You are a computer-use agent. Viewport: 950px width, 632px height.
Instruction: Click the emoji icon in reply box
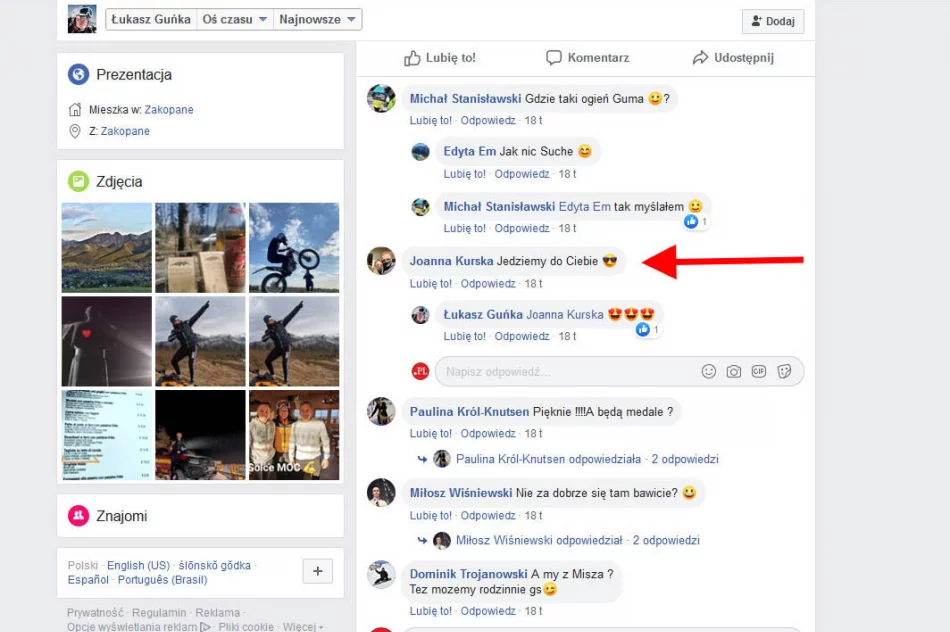click(709, 371)
